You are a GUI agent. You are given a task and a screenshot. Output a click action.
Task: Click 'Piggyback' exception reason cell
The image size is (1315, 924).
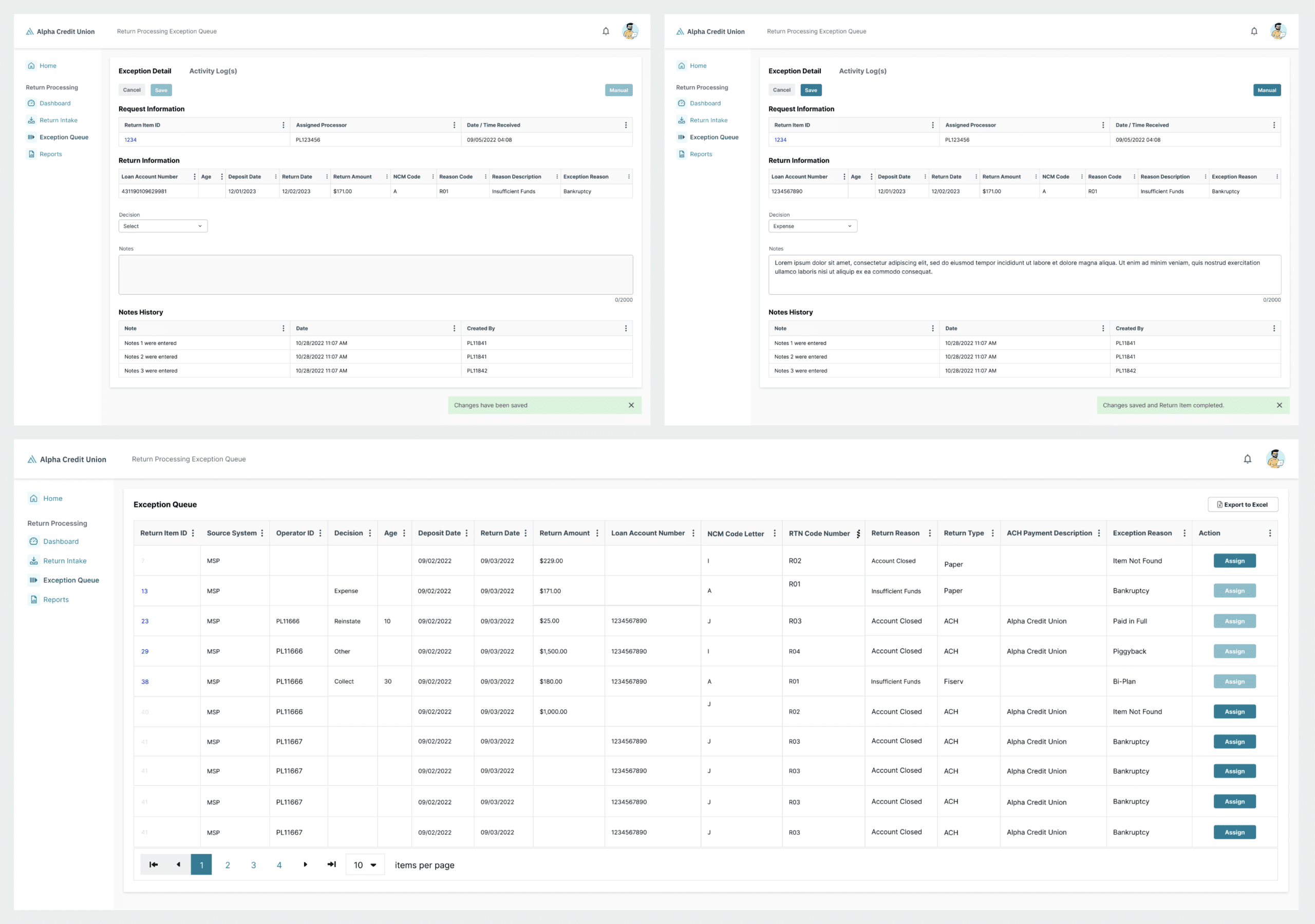coord(1130,651)
